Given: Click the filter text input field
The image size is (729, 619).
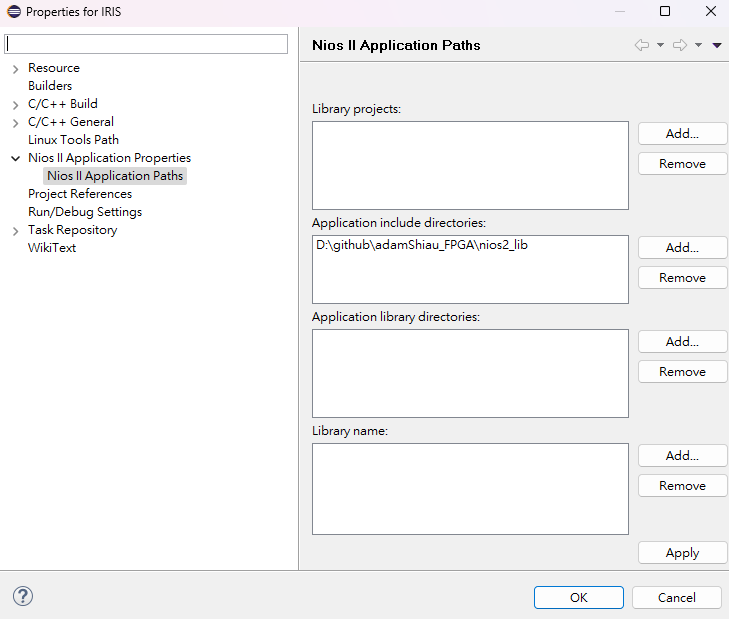Looking at the screenshot, I should click(146, 44).
